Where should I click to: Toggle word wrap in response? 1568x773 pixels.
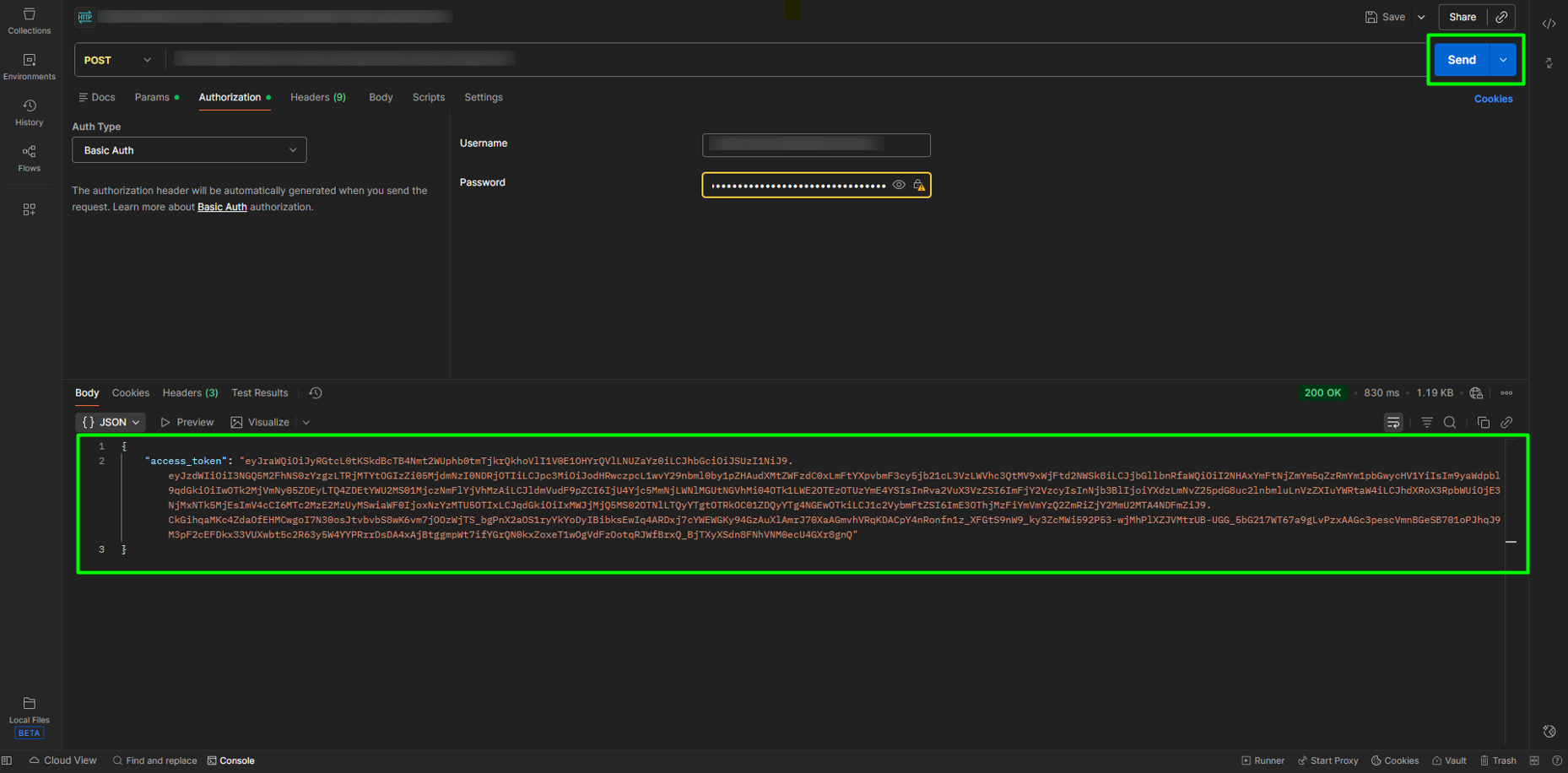1393,423
